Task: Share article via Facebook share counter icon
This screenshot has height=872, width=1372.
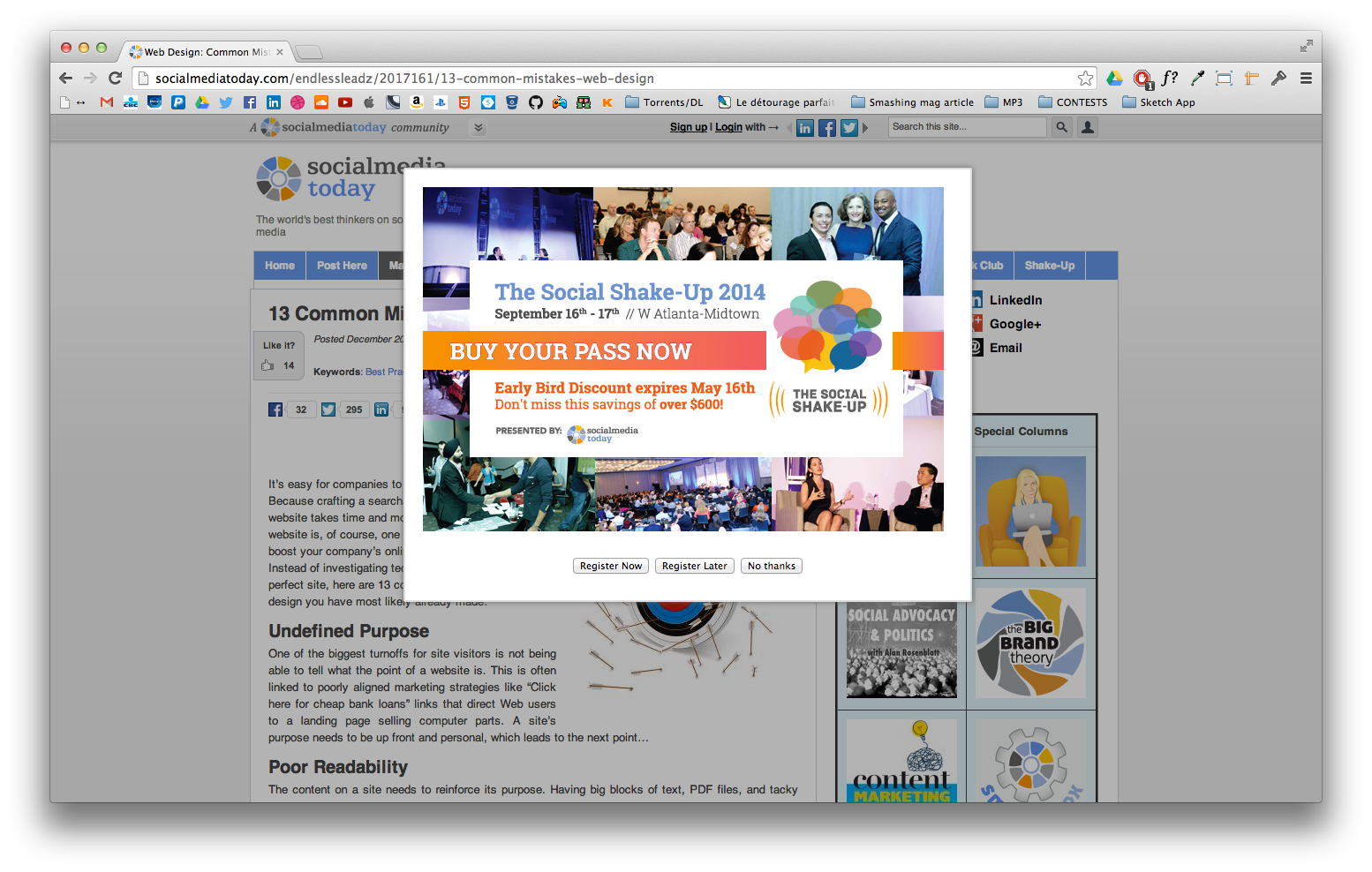Action: [275, 410]
